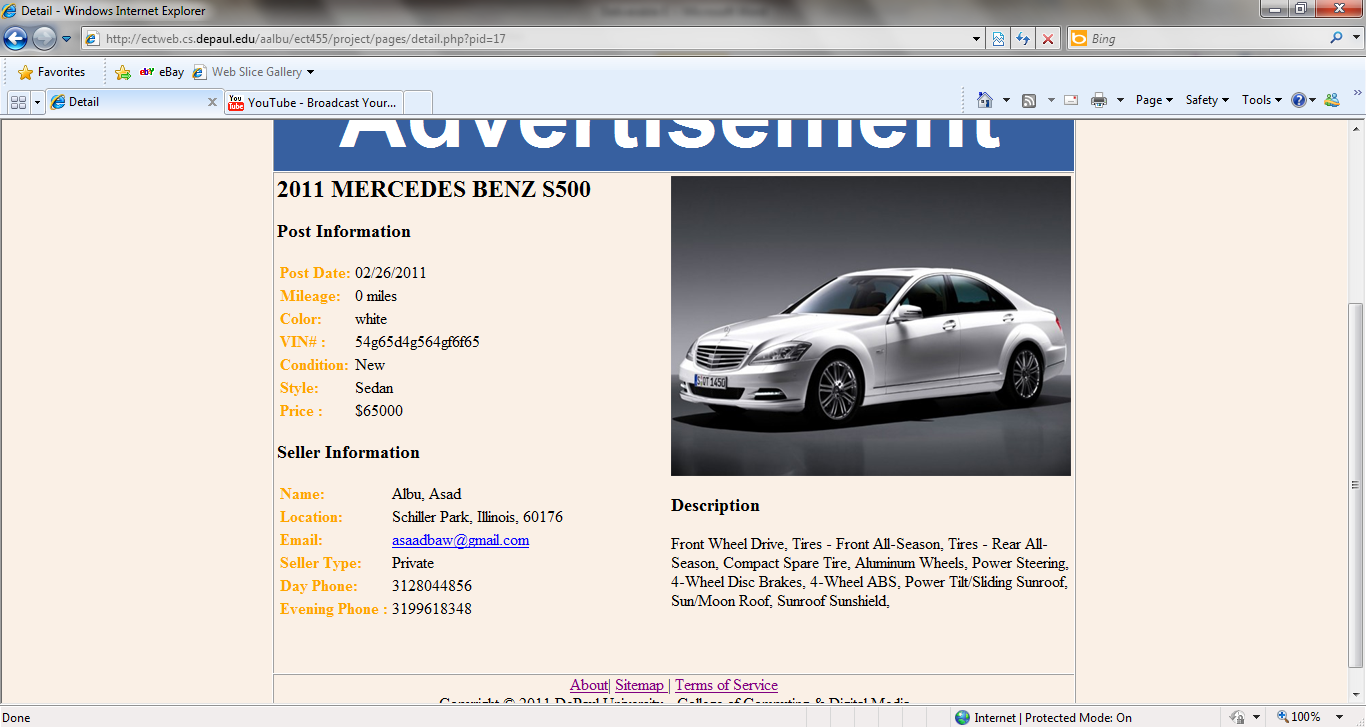The image size is (1366, 728).
Task: Click the price value $65000
Action: tap(379, 411)
